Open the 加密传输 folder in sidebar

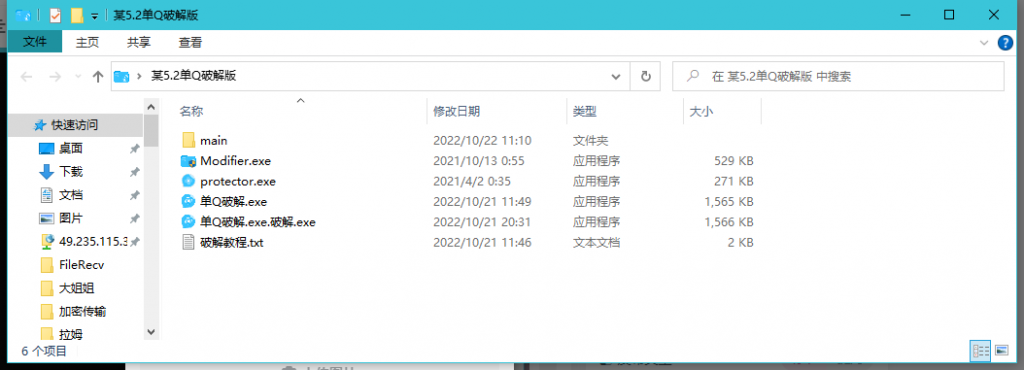tap(82, 311)
